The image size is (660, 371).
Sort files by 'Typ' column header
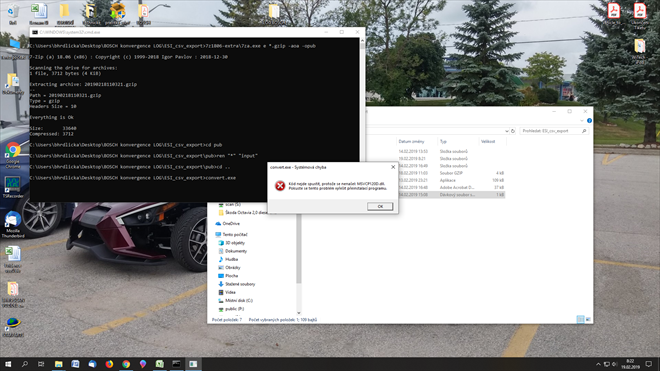tap(443, 141)
